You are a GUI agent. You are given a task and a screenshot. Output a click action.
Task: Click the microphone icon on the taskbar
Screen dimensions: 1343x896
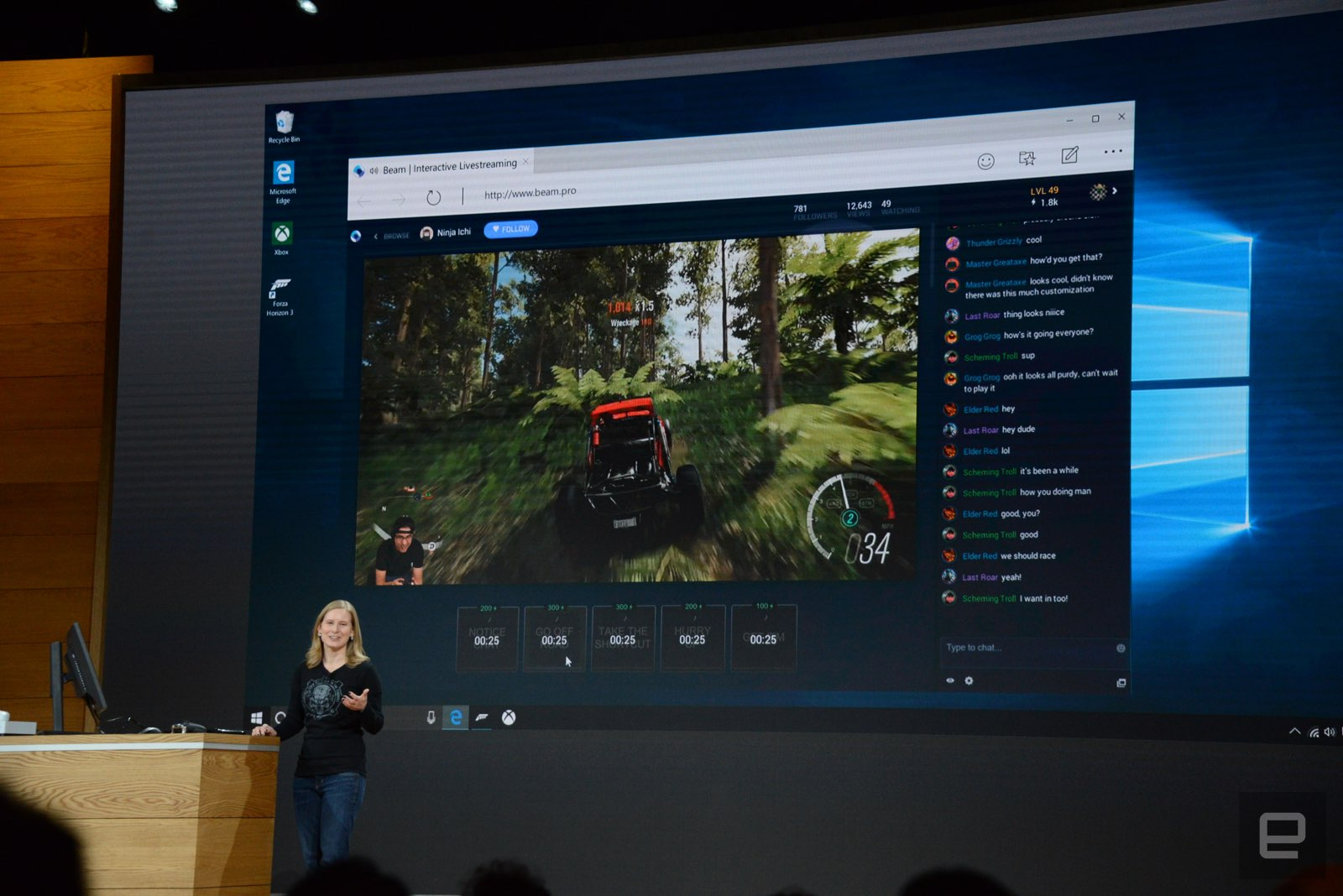tap(430, 717)
